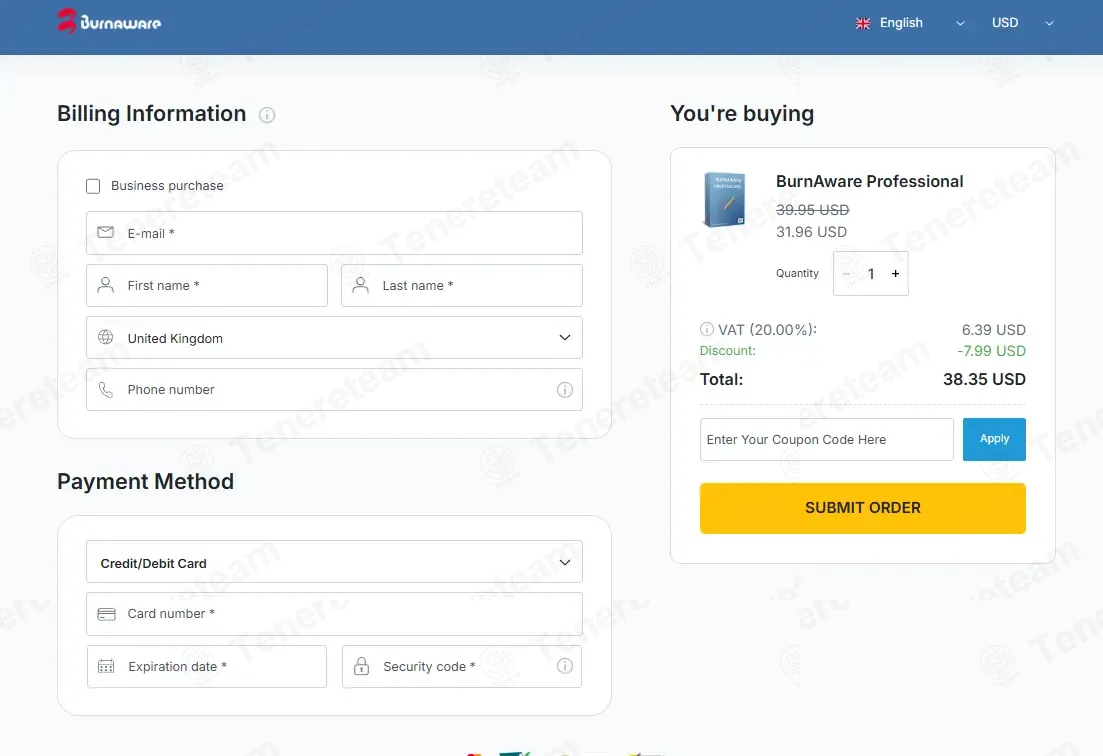Focus the Phone number field
The image size is (1103, 756).
pos(334,390)
